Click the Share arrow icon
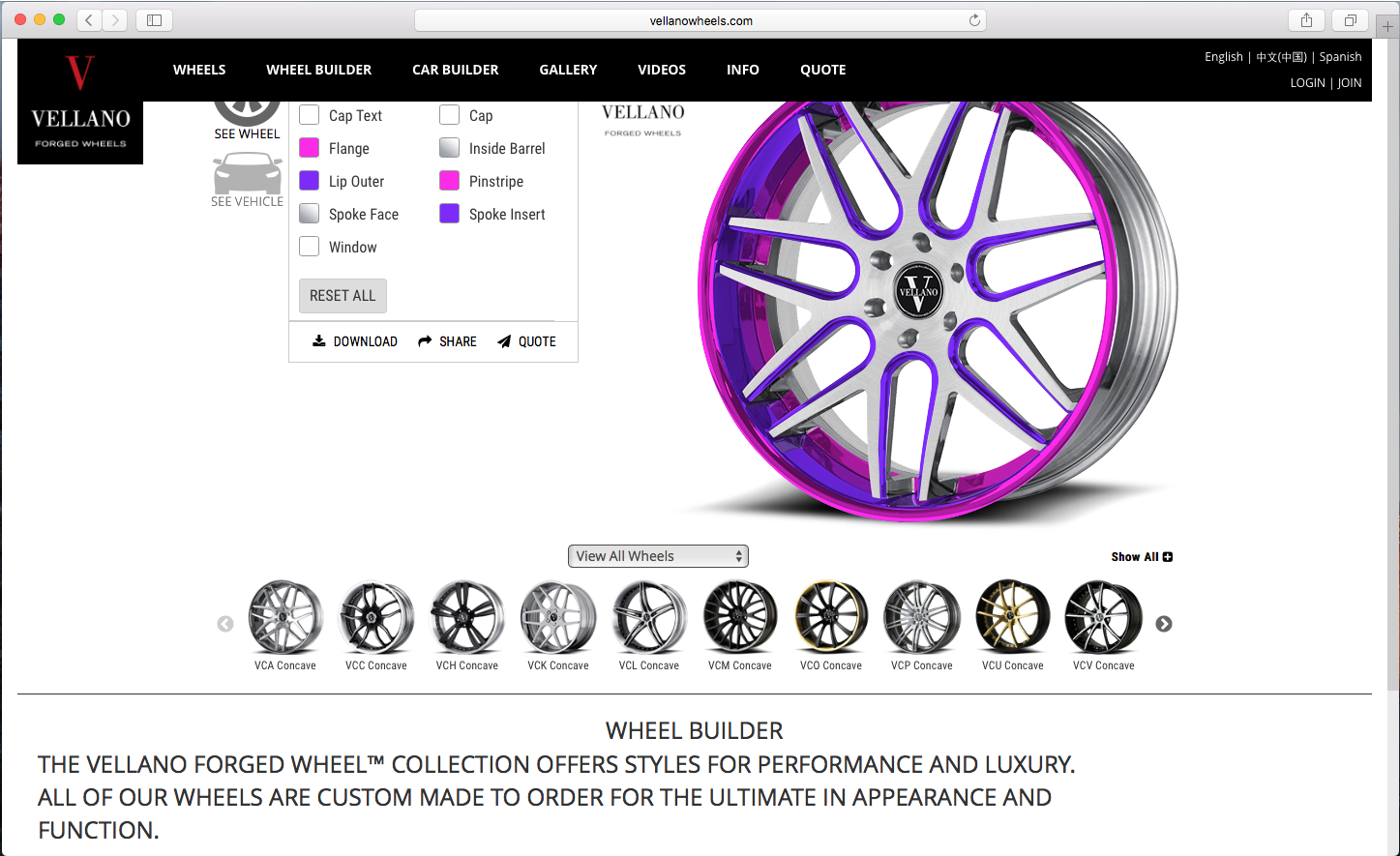1400x856 pixels. 425,341
